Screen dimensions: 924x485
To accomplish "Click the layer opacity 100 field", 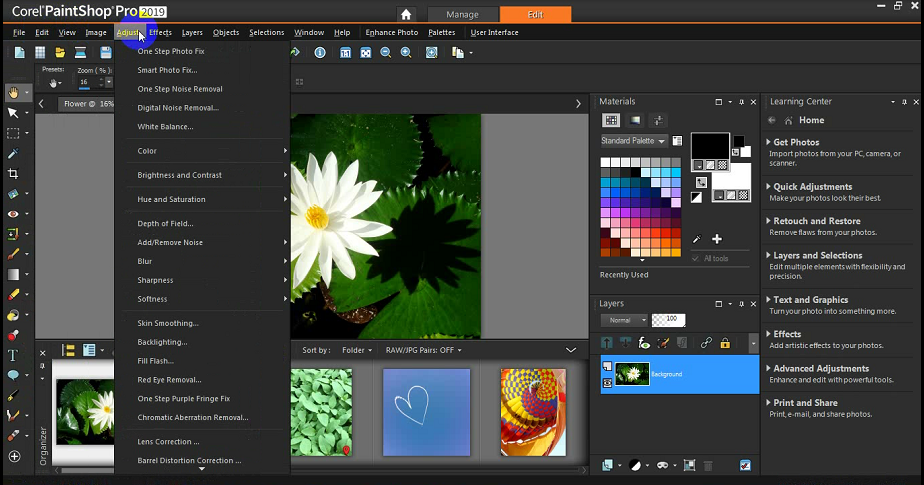I will click(x=669, y=320).
